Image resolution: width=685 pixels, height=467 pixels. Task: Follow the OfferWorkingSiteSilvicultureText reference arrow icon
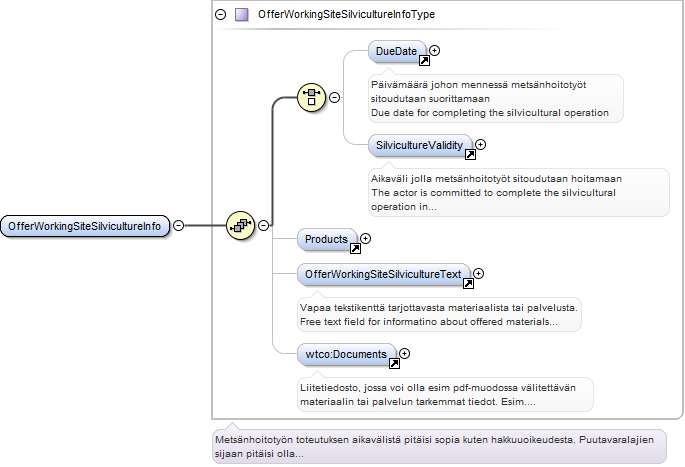pos(468,284)
